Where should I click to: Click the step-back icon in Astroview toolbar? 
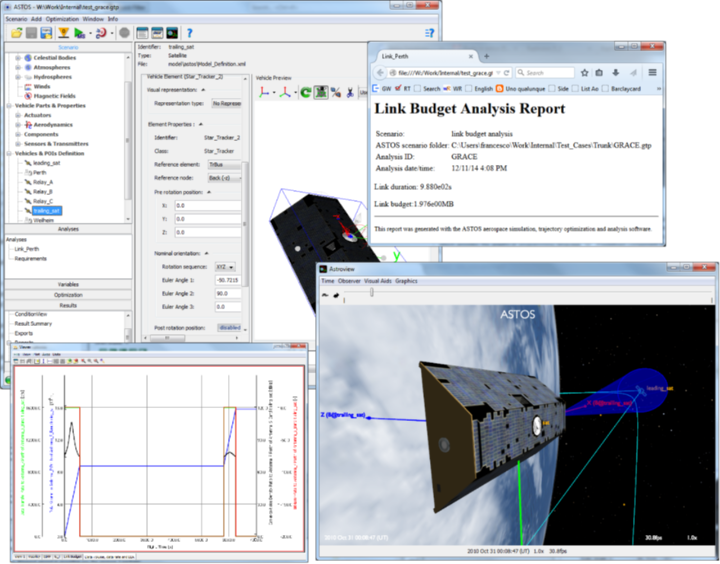(x=325, y=295)
